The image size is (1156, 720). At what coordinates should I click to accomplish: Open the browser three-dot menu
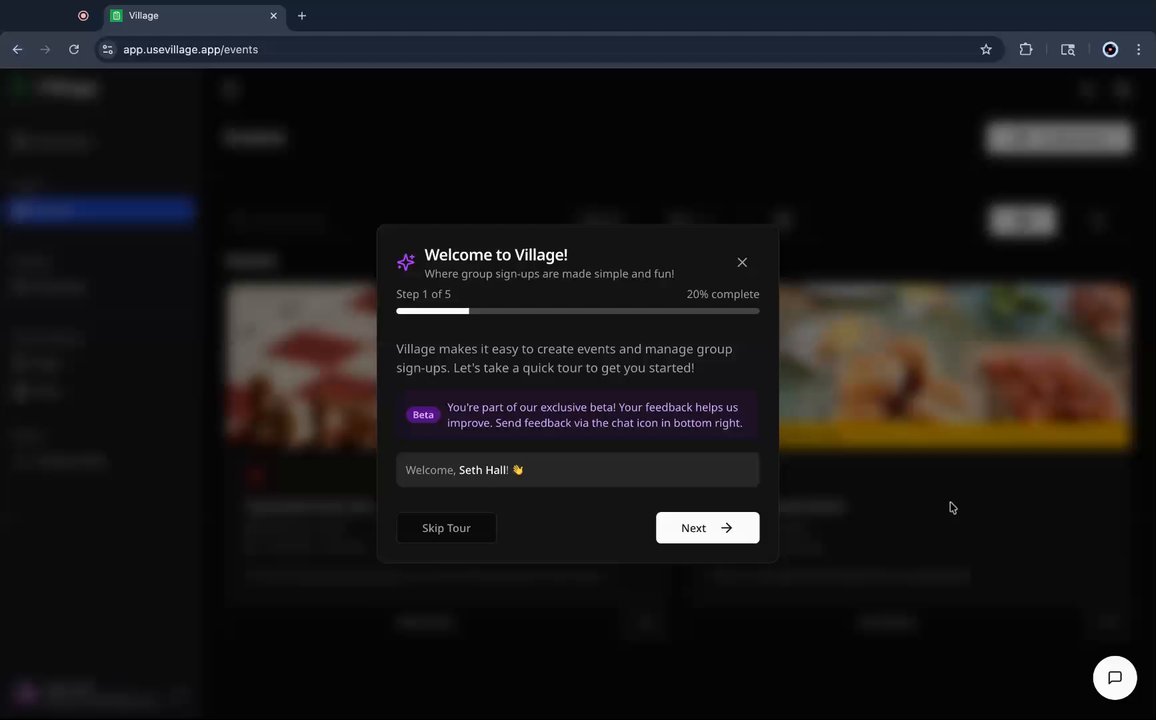(1138, 49)
